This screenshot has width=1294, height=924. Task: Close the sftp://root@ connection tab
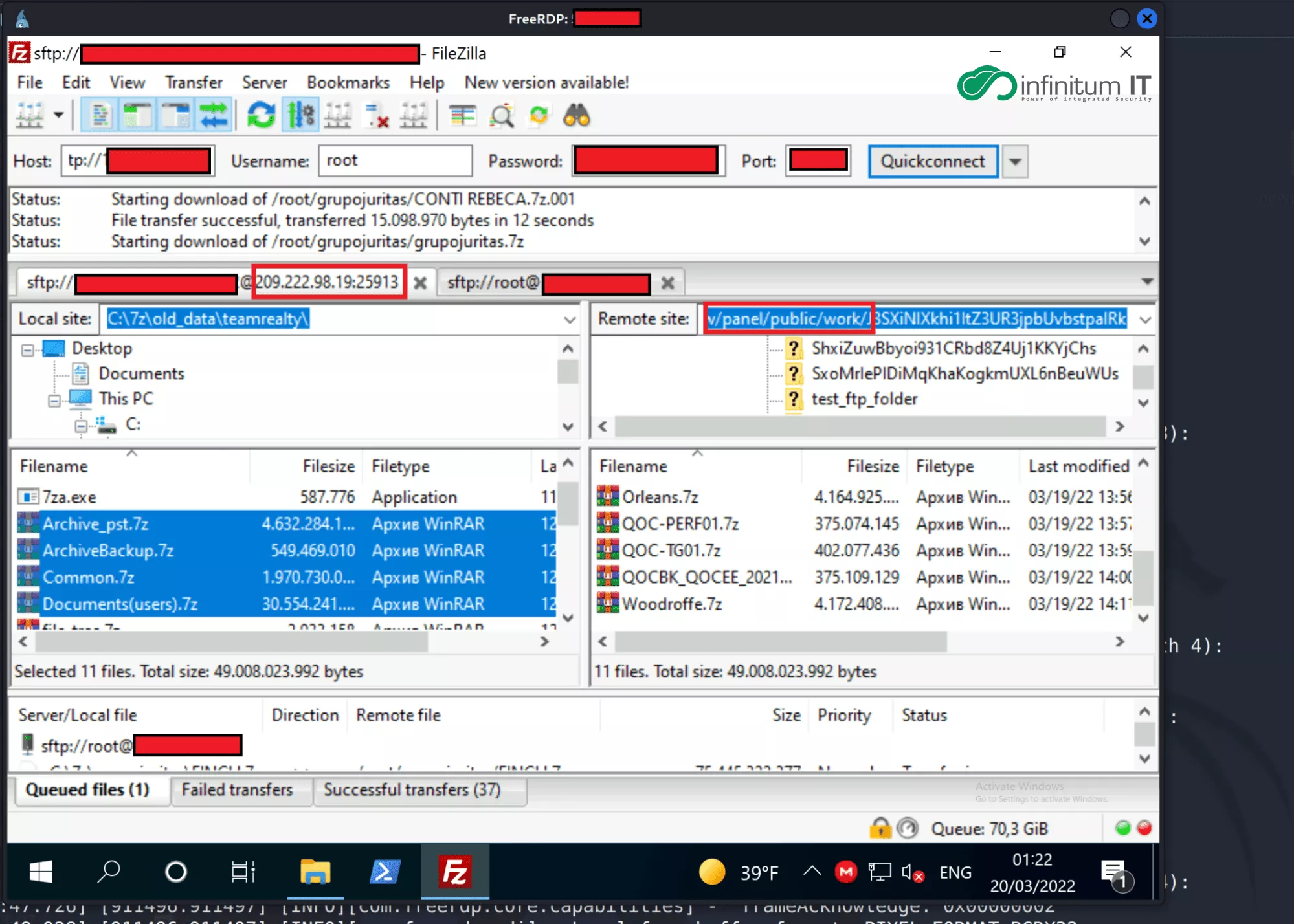[x=667, y=283]
